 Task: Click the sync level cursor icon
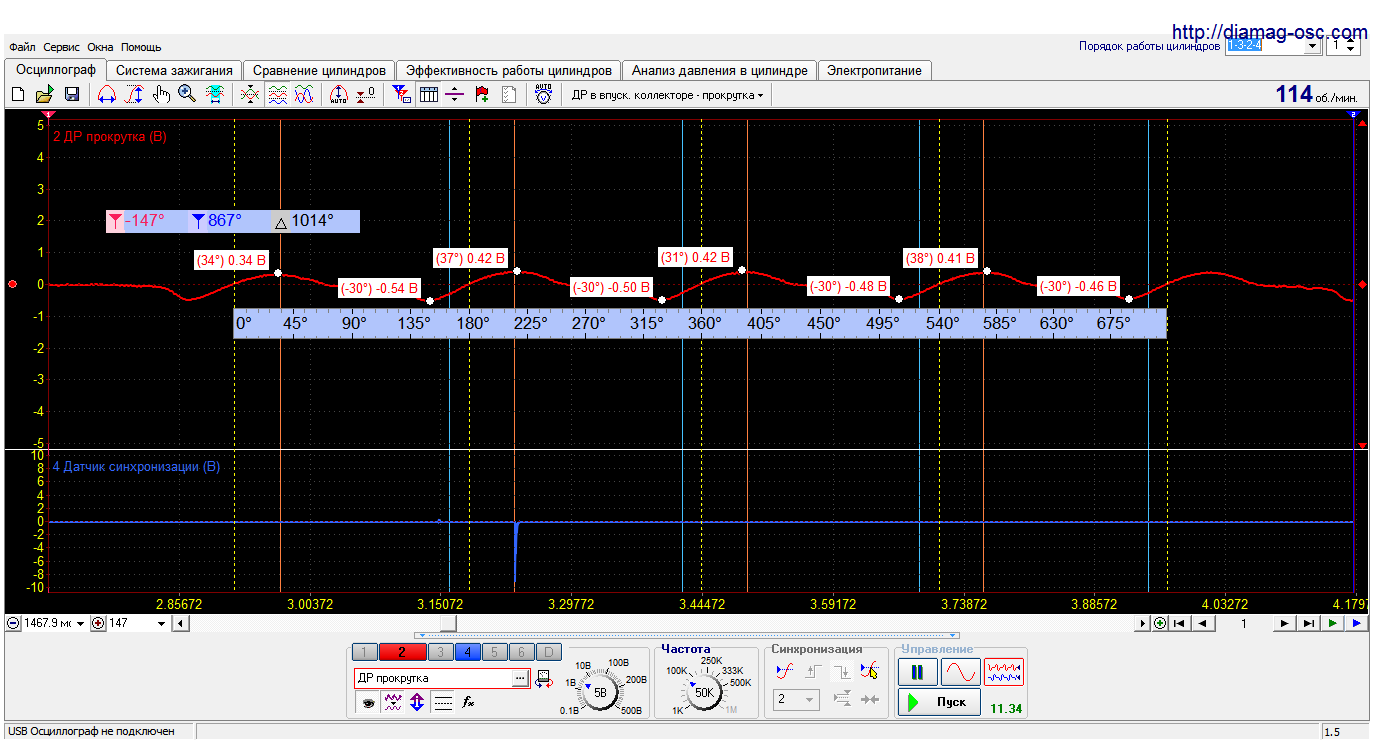pos(870,671)
